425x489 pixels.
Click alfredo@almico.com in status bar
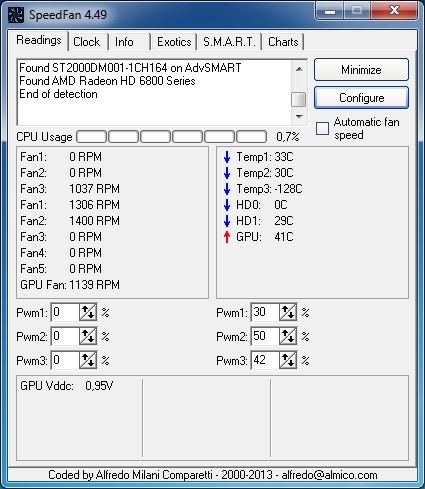[329, 475]
